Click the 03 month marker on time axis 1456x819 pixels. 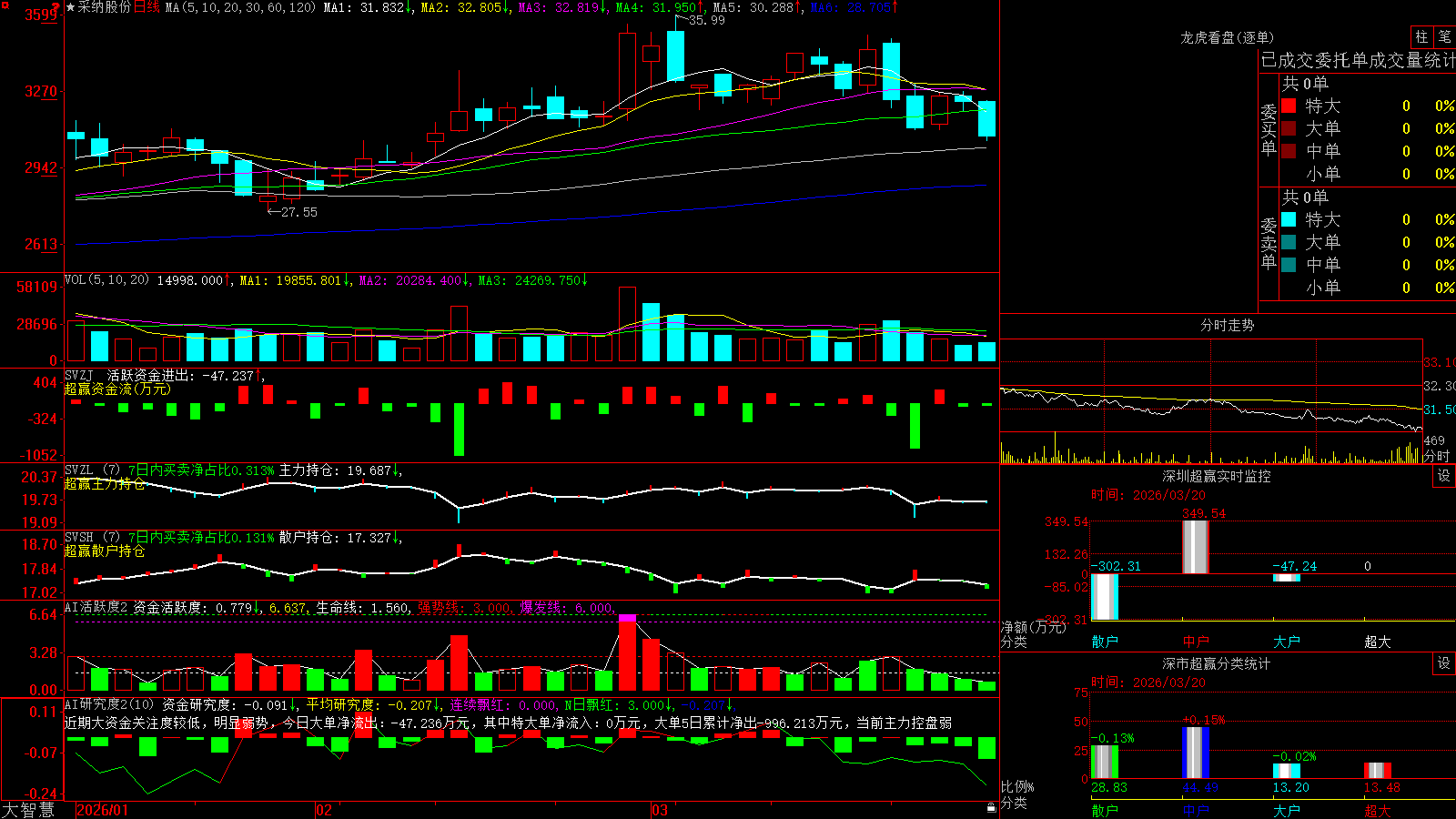coord(660,810)
